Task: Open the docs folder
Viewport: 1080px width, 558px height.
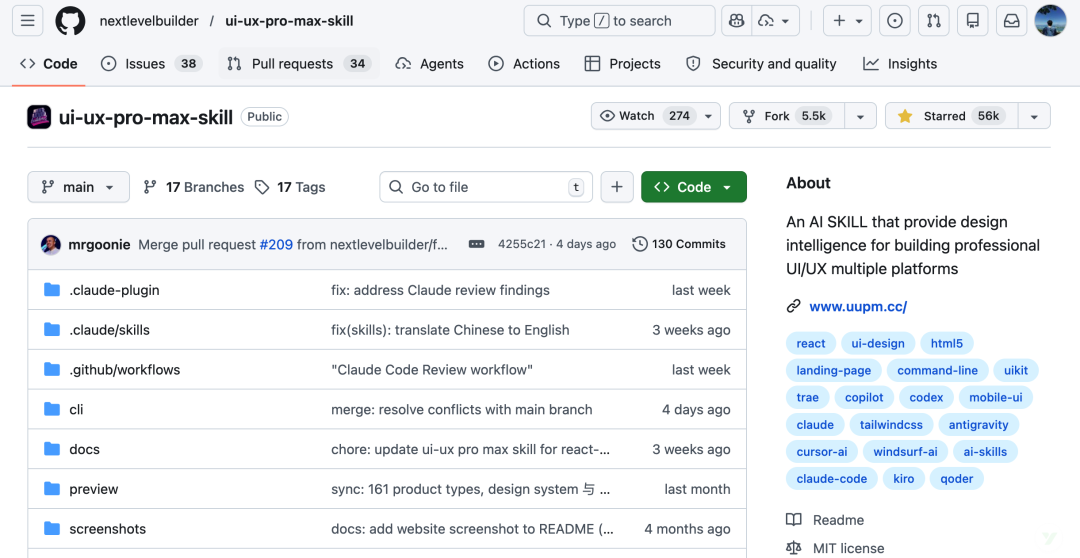Action: (85, 449)
